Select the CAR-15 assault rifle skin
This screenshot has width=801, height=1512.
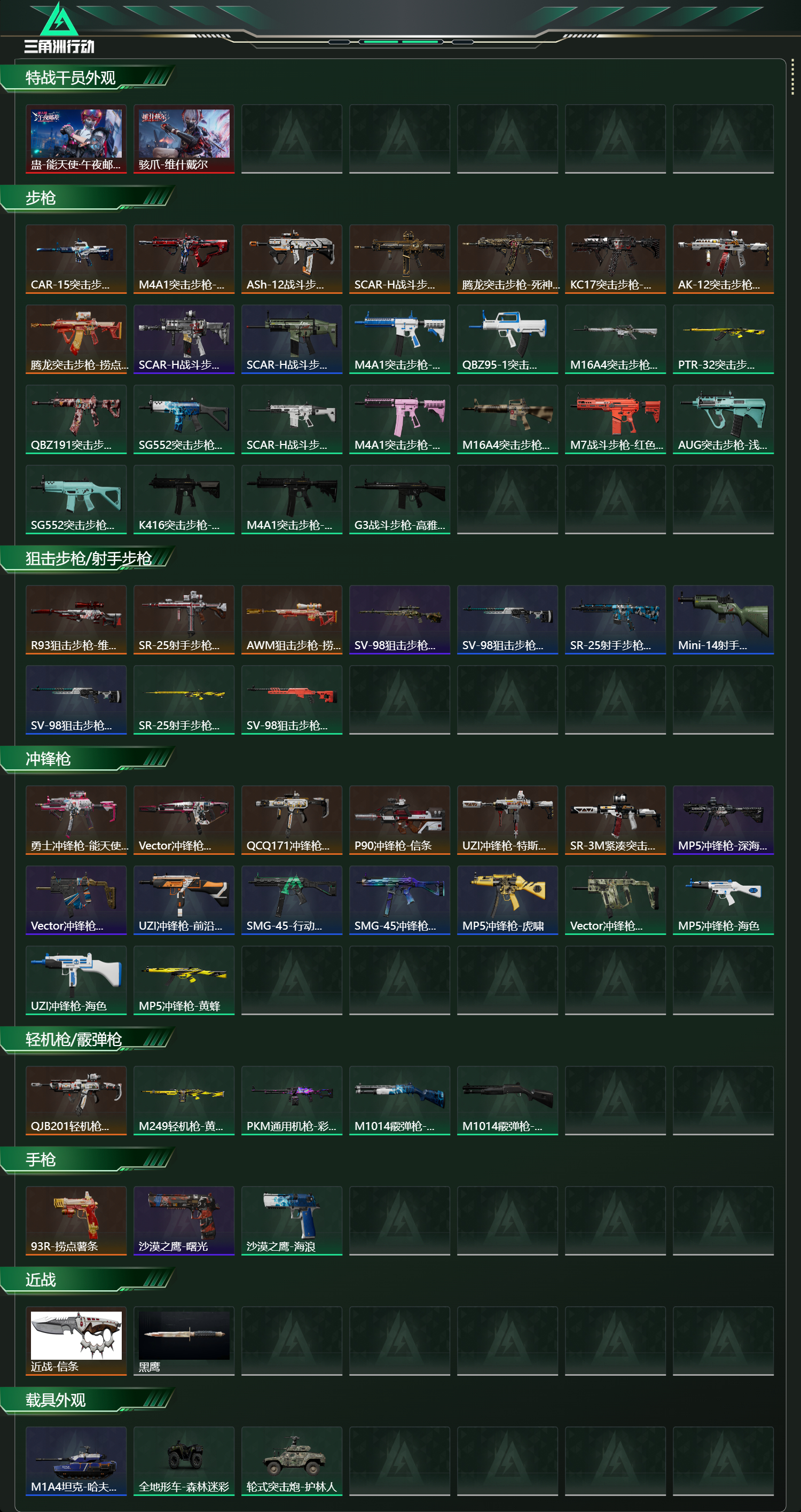(x=76, y=259)
